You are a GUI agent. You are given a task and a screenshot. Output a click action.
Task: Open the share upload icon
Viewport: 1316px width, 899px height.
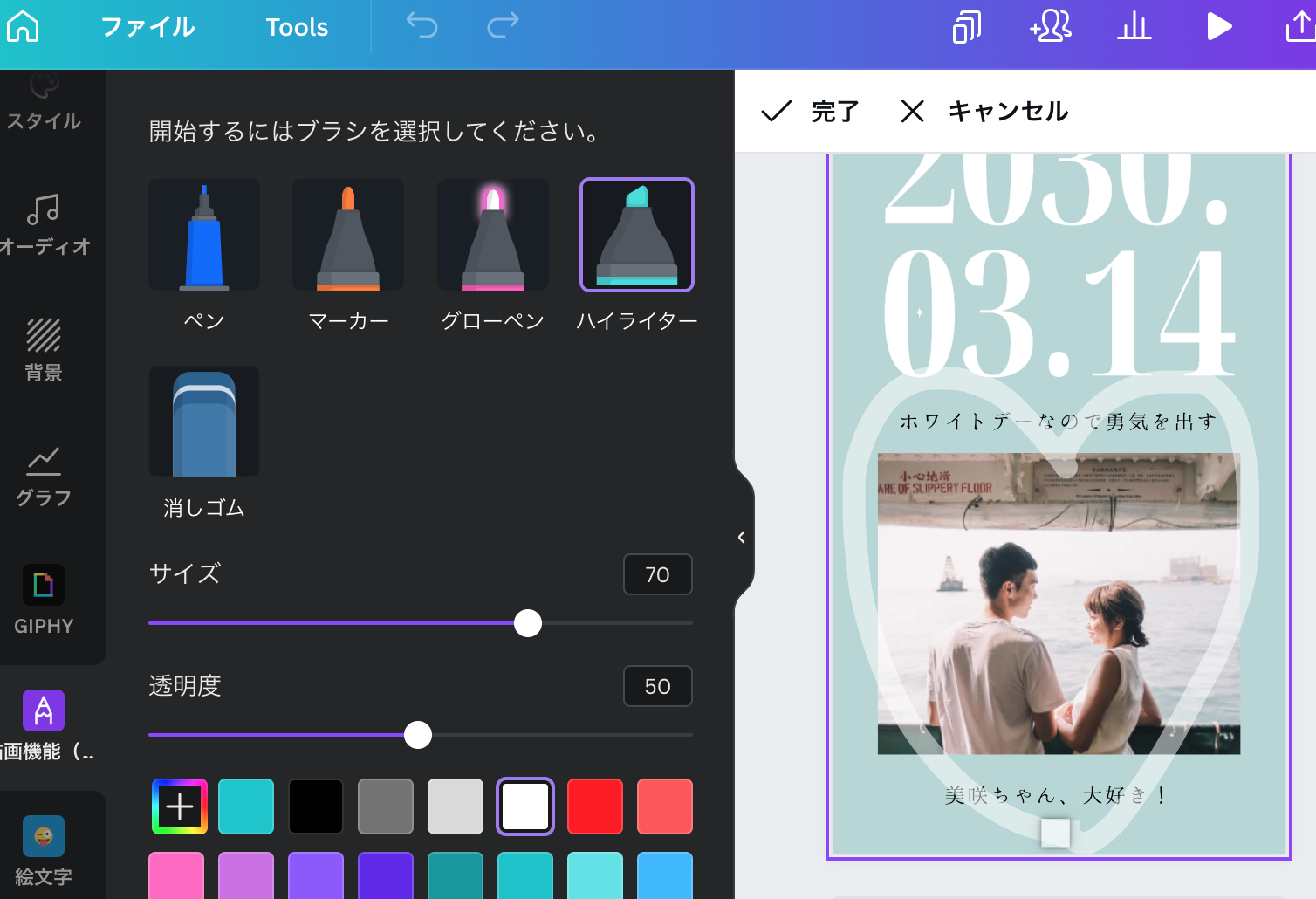1300,27
